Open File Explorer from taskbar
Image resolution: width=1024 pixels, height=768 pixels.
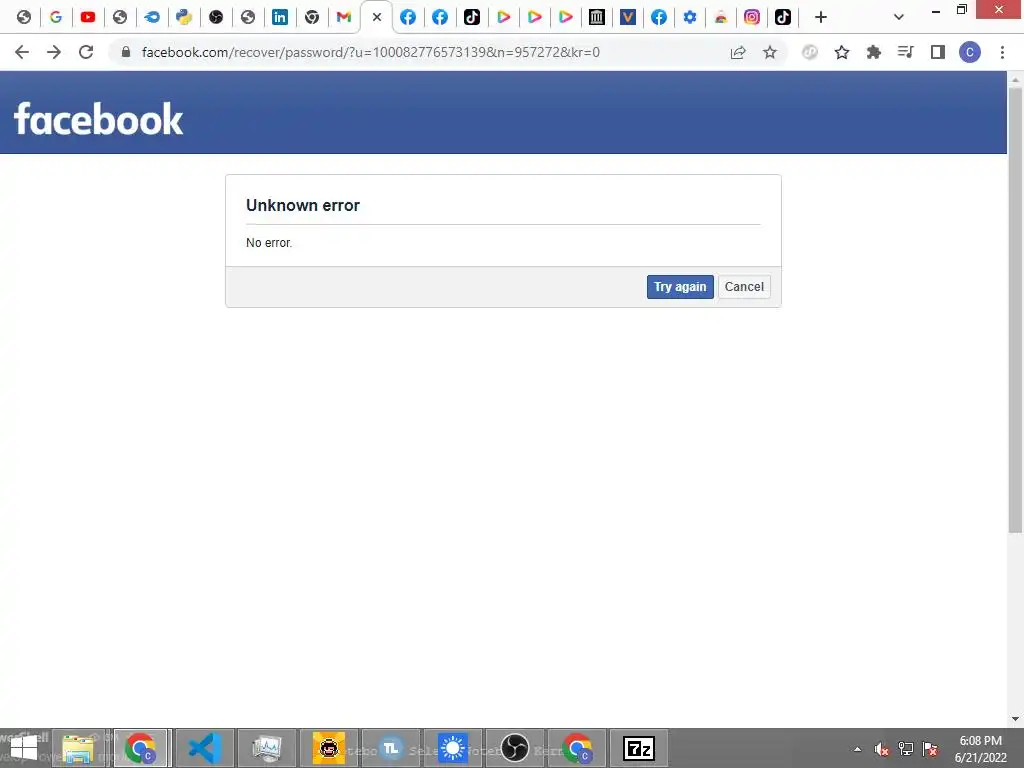click(x=78, y=748)
